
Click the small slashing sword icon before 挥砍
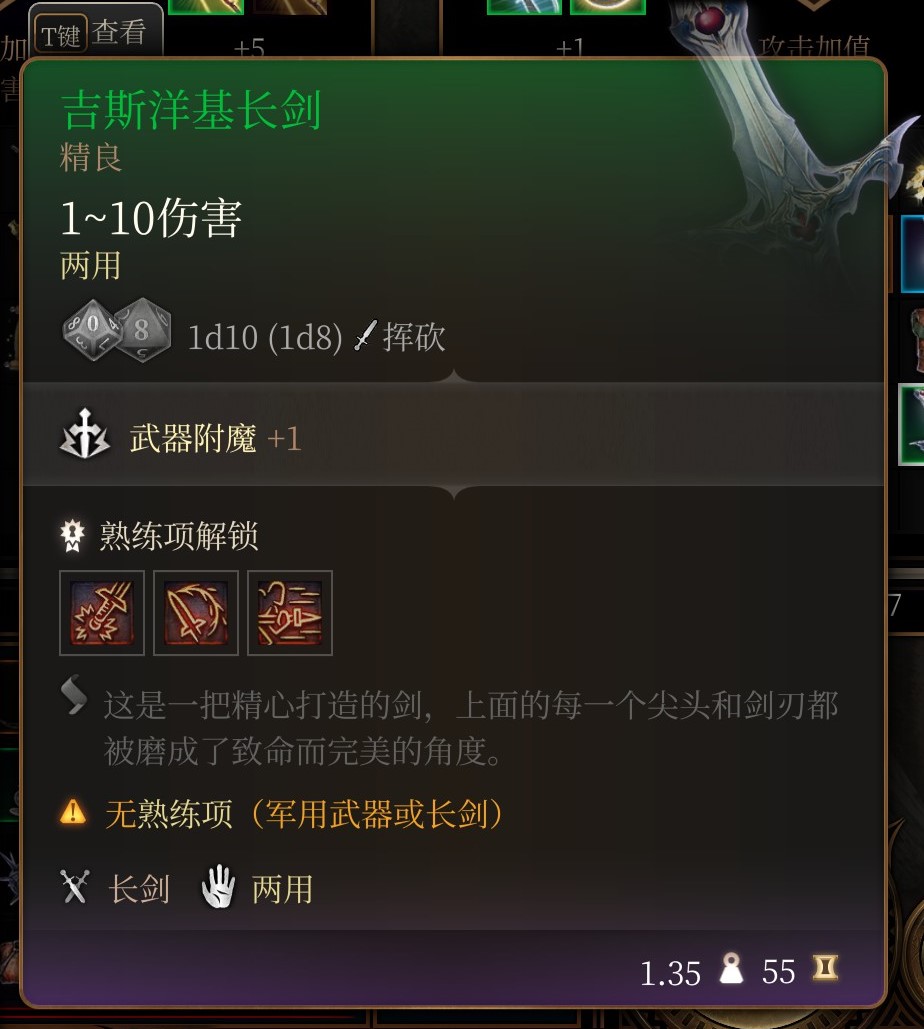(365, 335)
